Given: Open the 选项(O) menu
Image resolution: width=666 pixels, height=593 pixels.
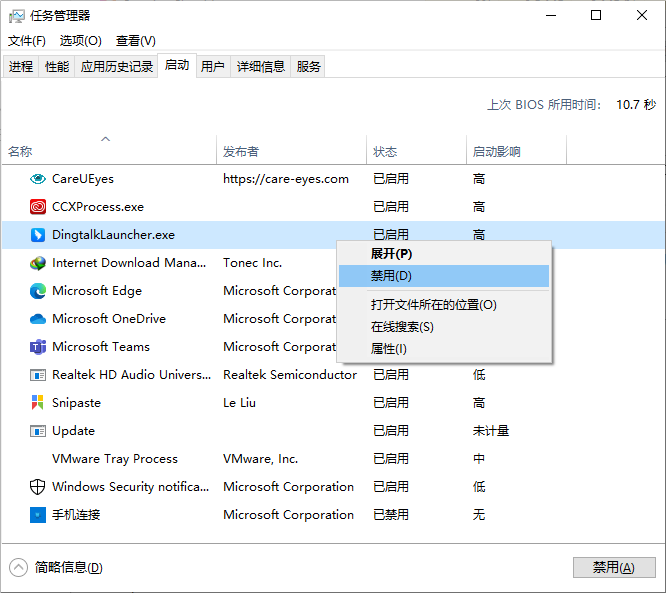Looking at the screenshot, I should (81, 41).
